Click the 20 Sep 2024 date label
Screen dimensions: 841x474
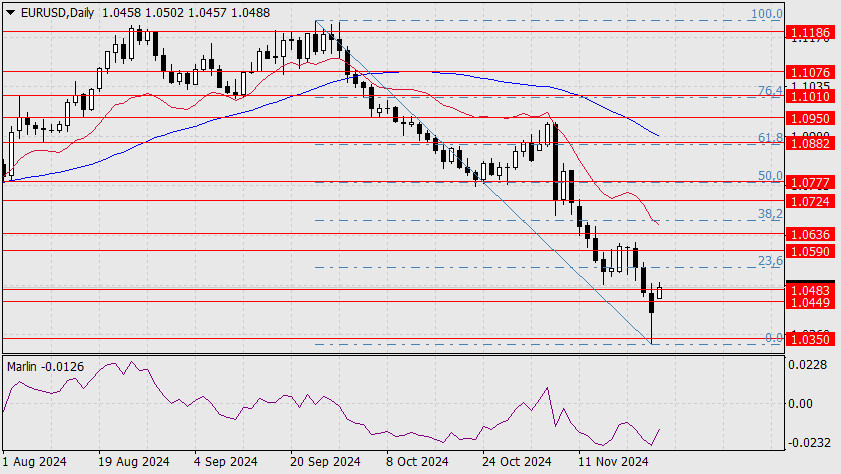pos(325,462)
